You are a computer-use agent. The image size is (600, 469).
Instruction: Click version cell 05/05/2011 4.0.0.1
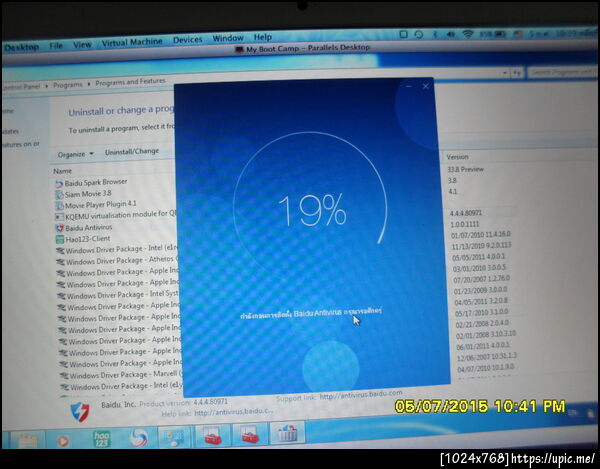479,257
